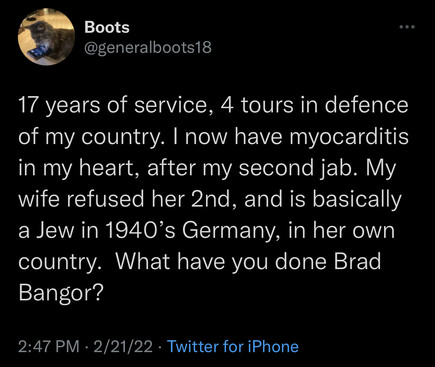This screenshot has height=367, width=435.
Task: Click the 2:47 PM timestamp
Action: pyautogui.click(x=49, y=347)
